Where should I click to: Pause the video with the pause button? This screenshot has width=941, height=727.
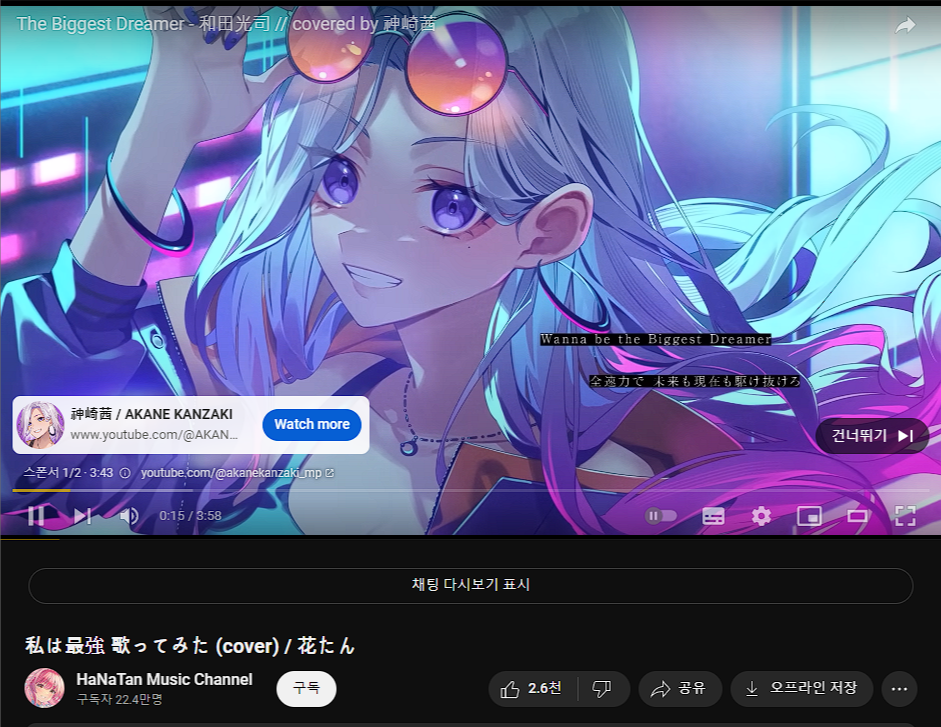(x=36, y=516)
